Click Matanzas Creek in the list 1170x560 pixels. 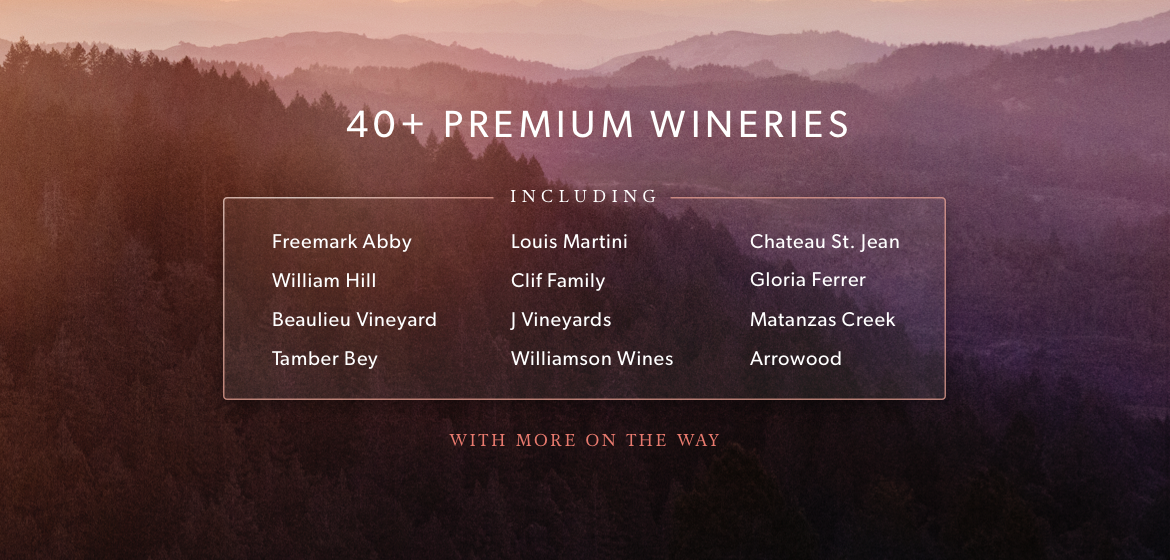[x=823, y=320]
